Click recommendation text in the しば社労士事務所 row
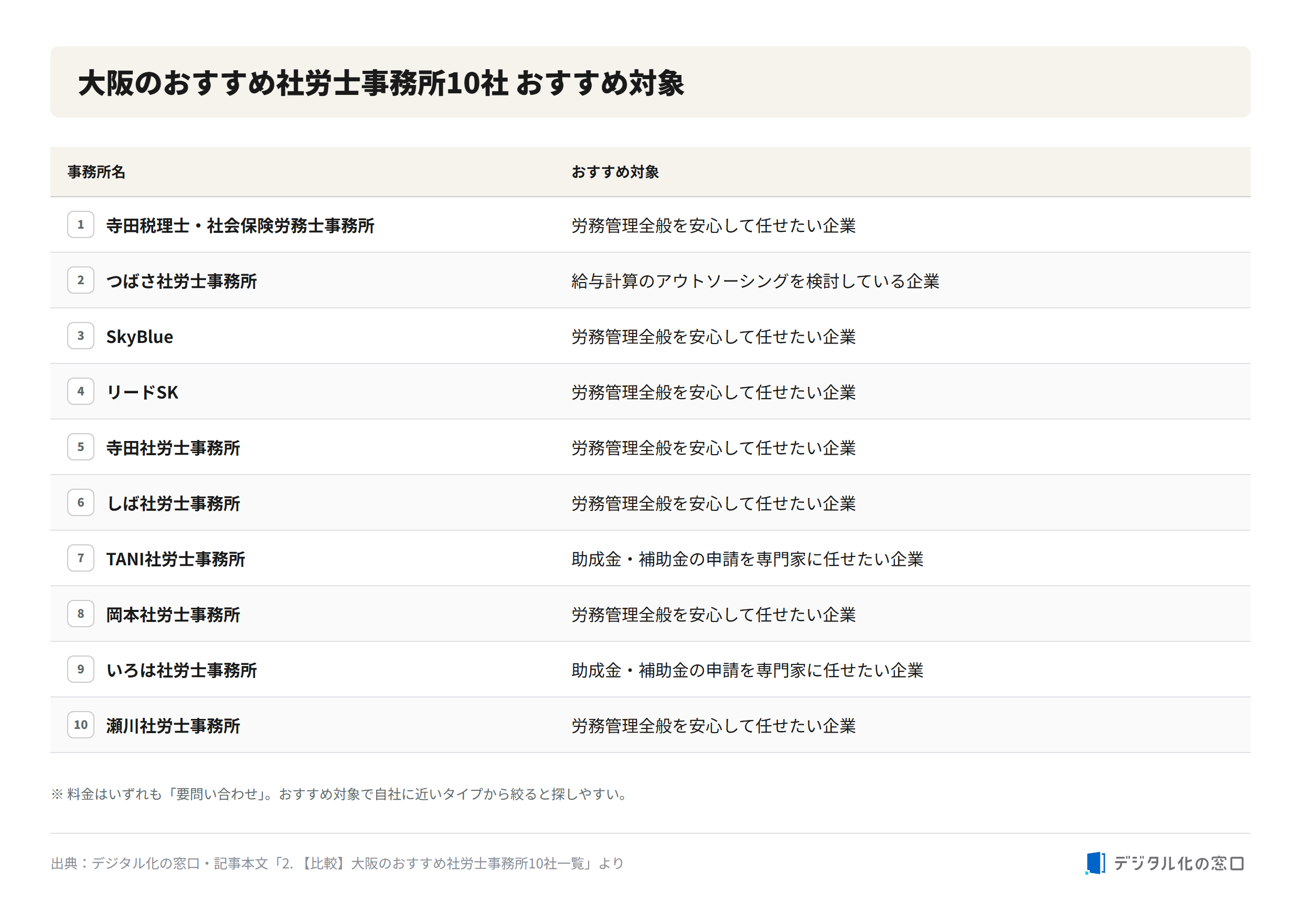The image size is (1301, 924). coord(713,503)
